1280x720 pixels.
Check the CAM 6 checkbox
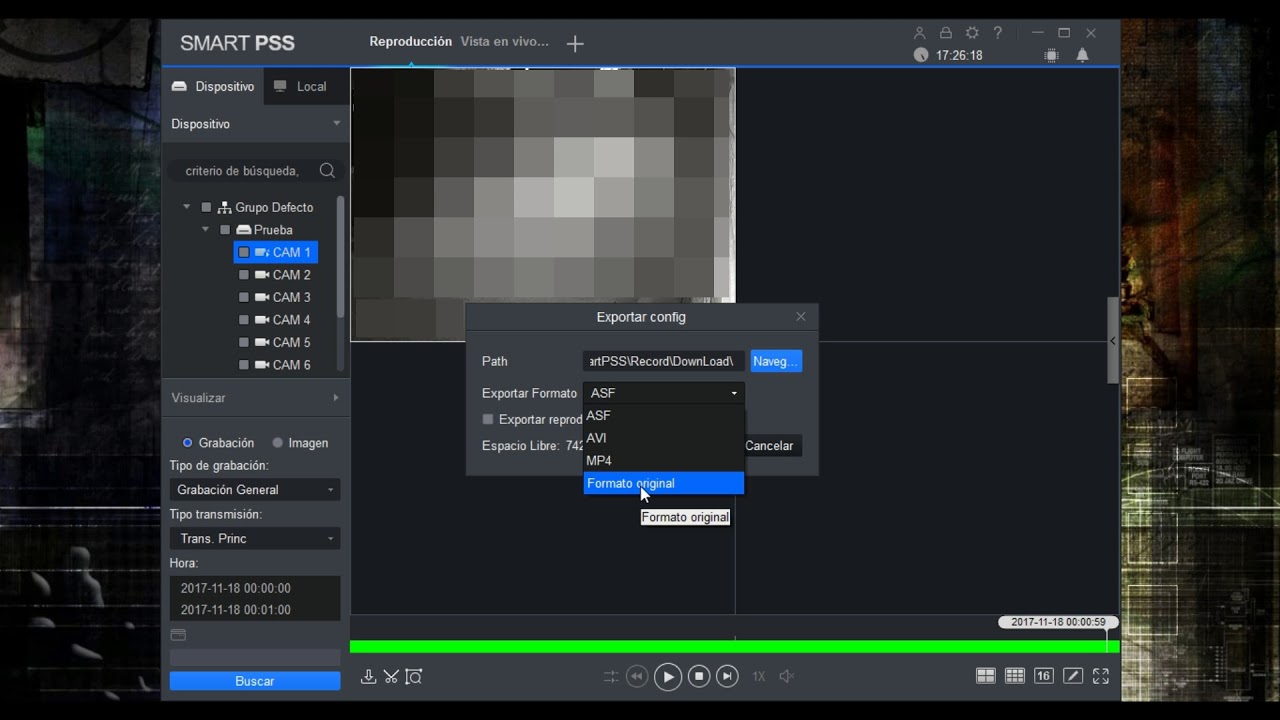[244, 365]
